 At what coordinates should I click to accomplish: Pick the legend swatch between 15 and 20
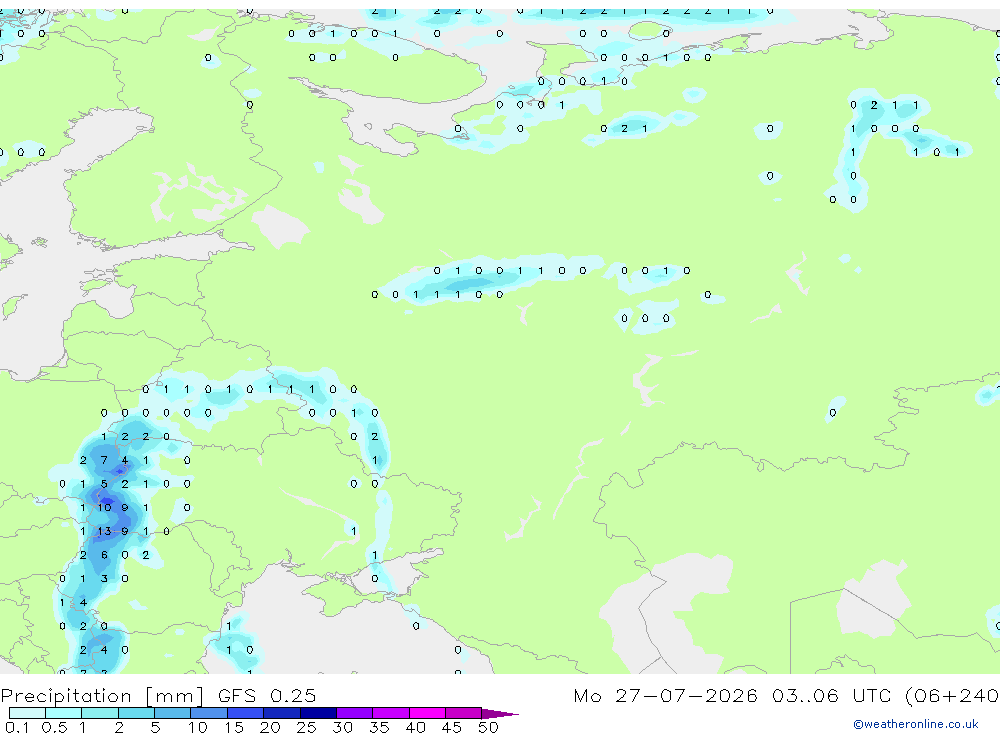pos(246,713)
